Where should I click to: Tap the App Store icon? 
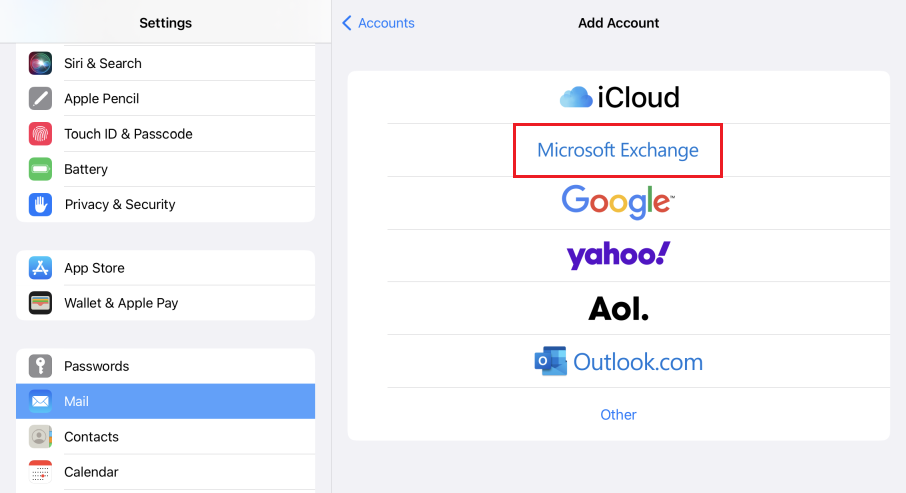coord(40,268)
